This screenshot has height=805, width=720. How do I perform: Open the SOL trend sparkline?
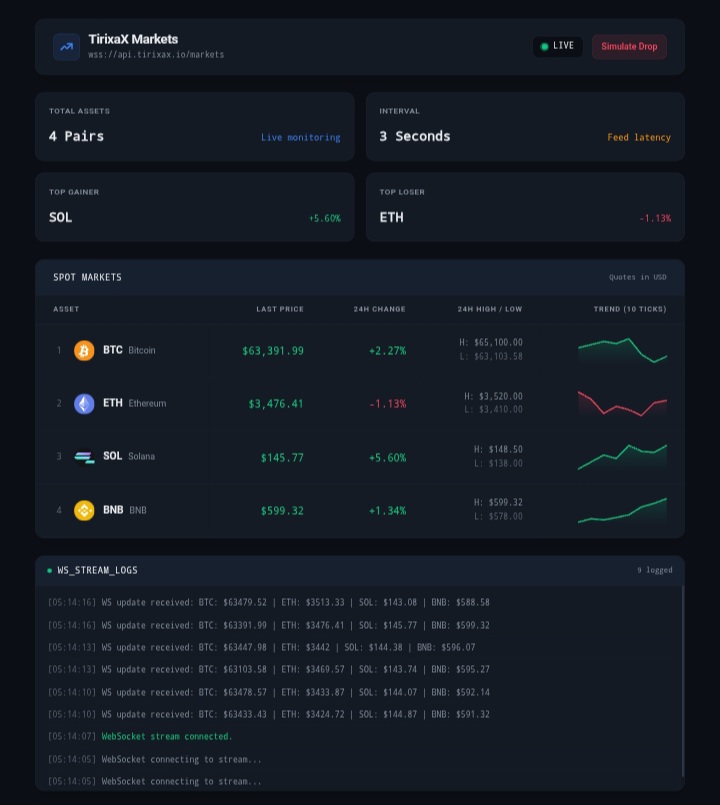tap(622, 457)
